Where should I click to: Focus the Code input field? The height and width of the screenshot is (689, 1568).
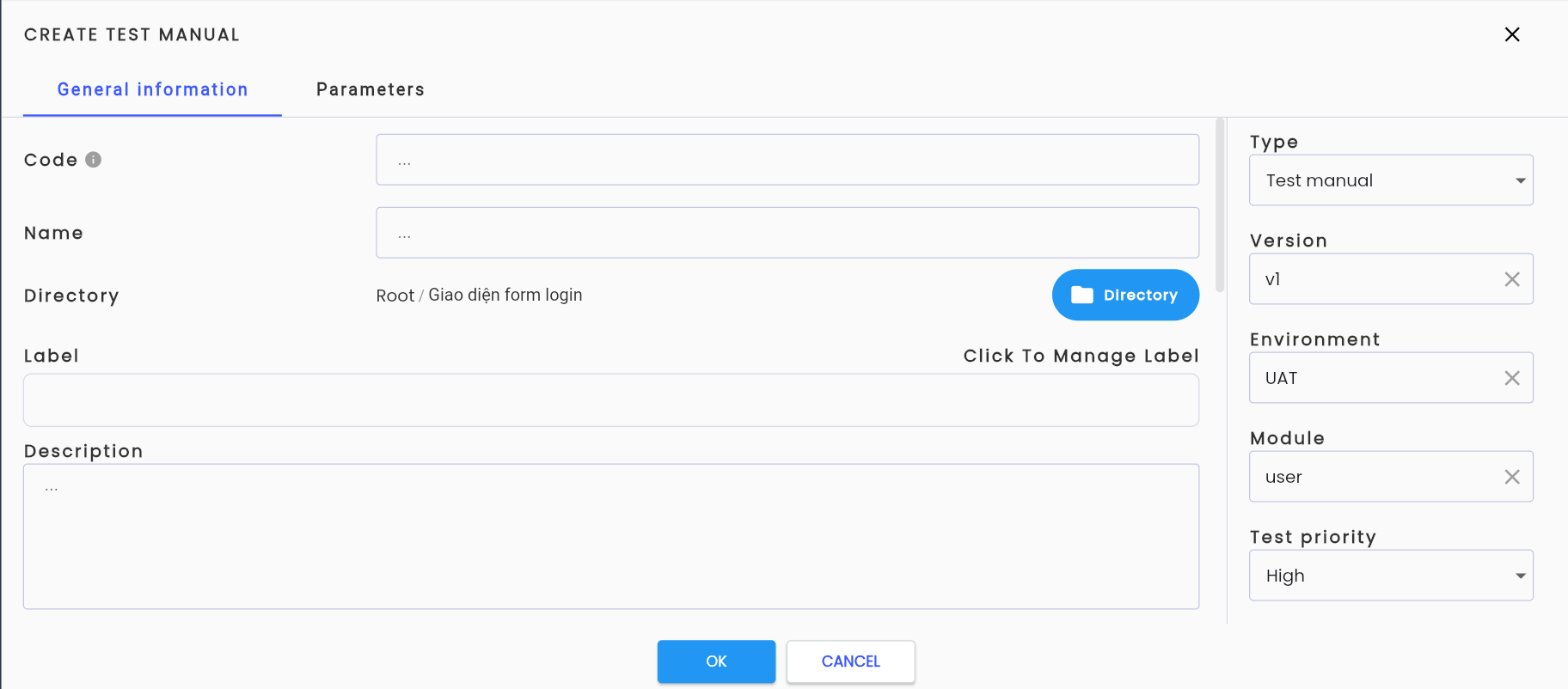787,160
